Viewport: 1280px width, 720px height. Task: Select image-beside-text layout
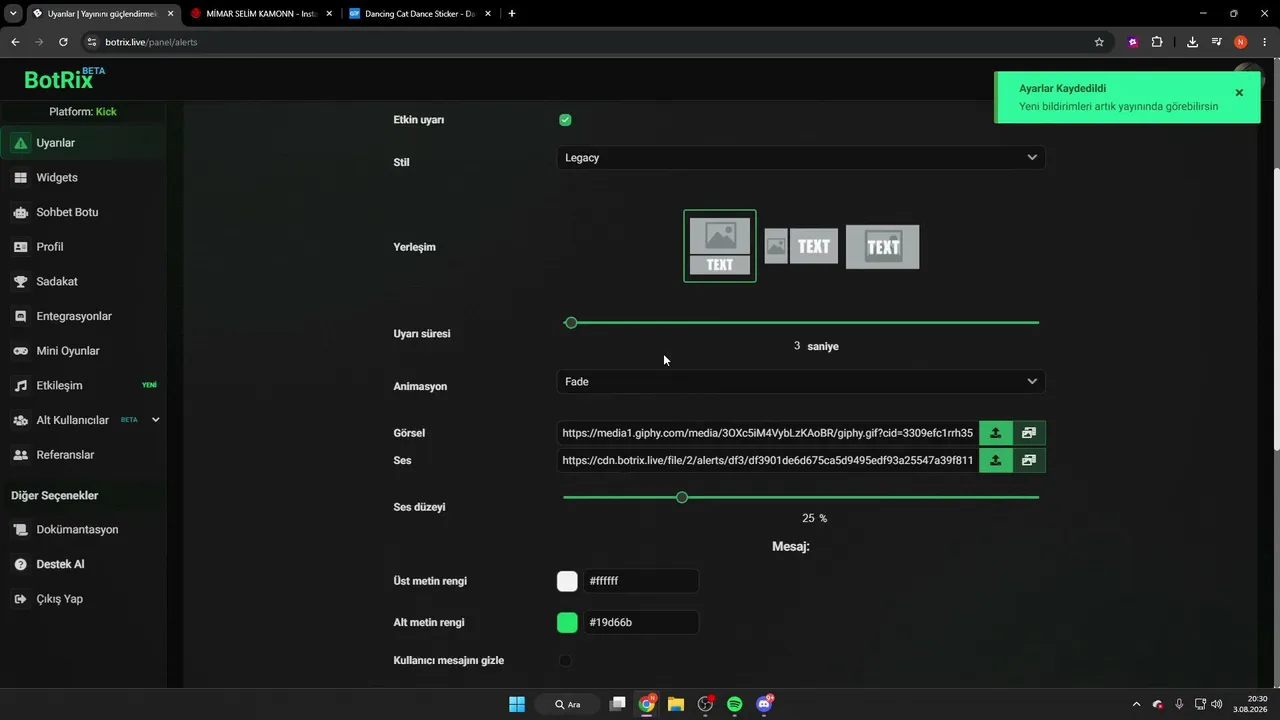(801, 246)
